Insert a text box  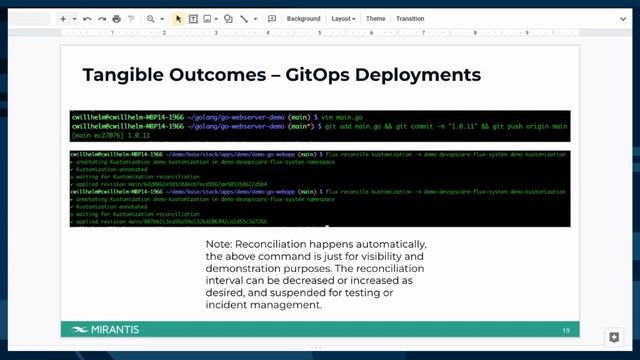tap(193, 19)
